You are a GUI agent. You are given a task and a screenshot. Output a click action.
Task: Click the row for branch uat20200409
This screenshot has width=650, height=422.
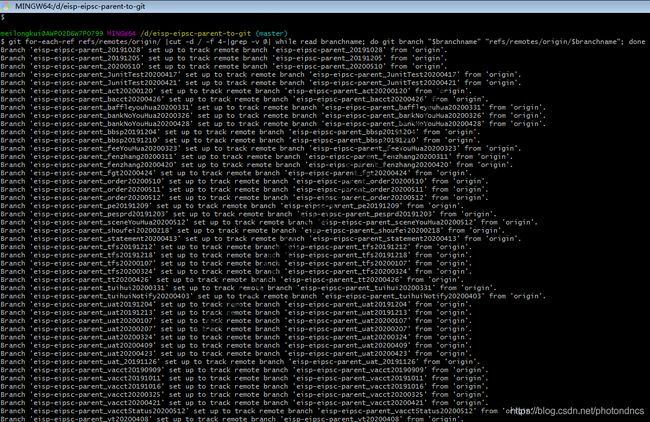[x=236, y=345]
